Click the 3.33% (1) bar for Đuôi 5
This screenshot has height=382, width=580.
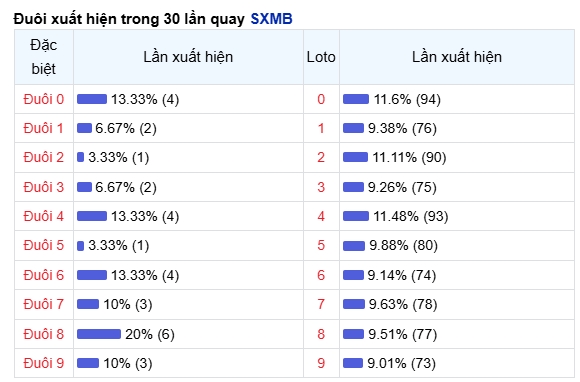click(80, 246)
